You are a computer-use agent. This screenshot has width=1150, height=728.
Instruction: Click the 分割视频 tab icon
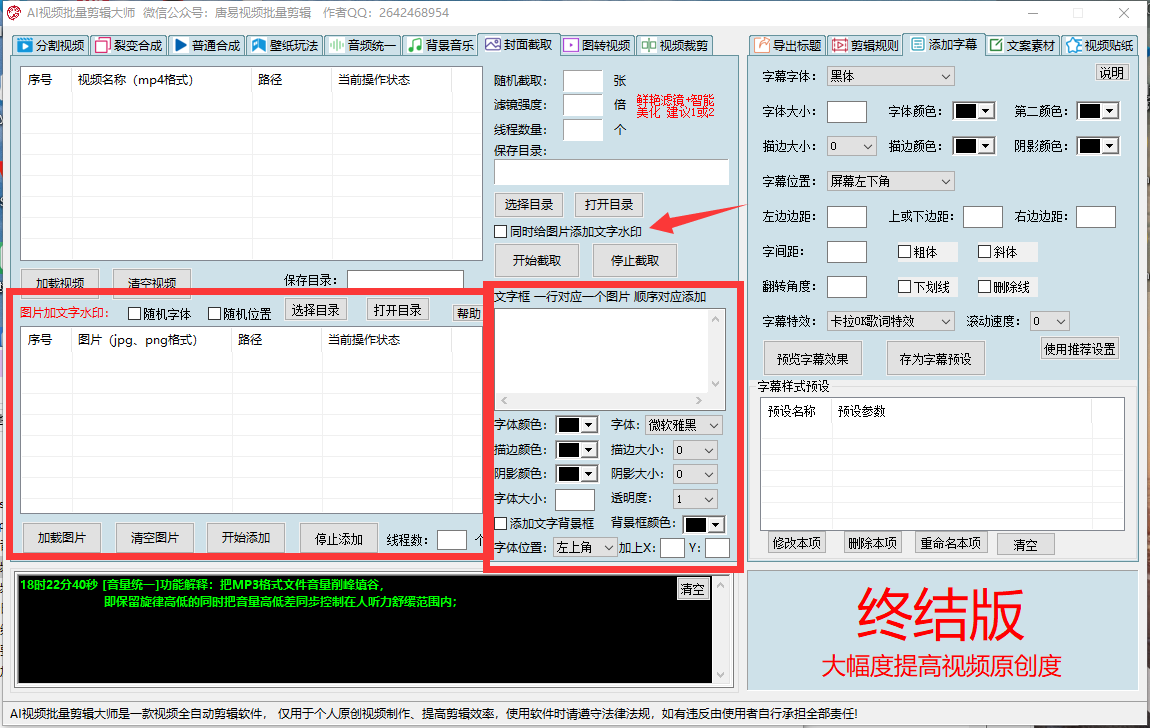tap(25, 45)
